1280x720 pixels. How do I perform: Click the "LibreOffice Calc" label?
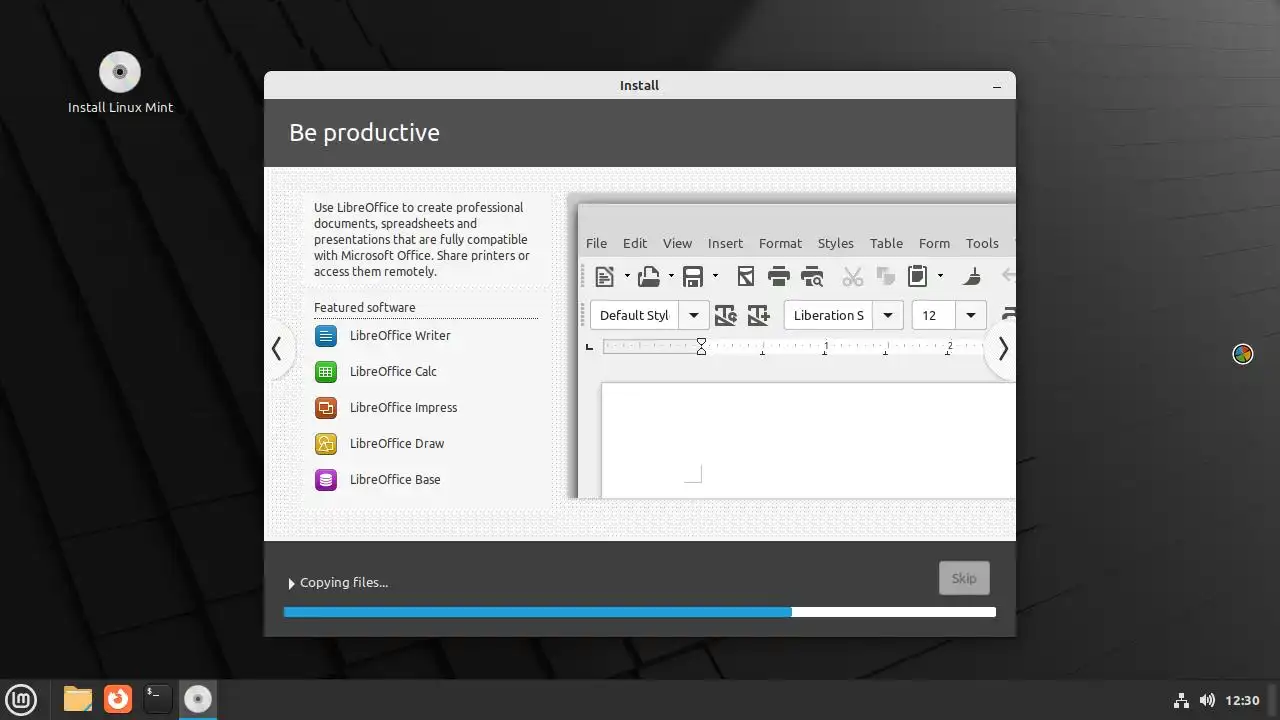(393, 372)
